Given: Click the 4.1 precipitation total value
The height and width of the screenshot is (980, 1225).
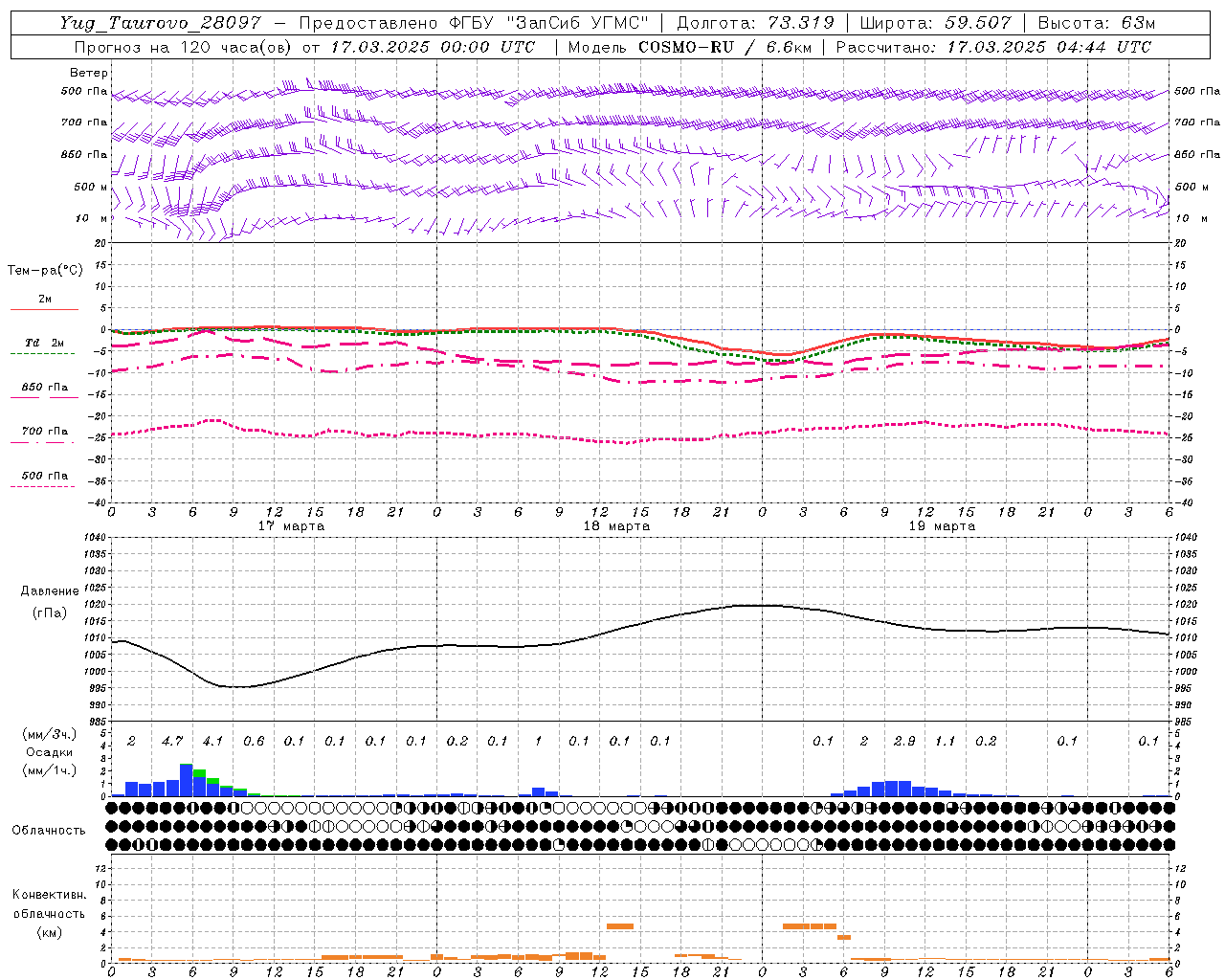Looking at the screenshot, I should tap(212, 741).
